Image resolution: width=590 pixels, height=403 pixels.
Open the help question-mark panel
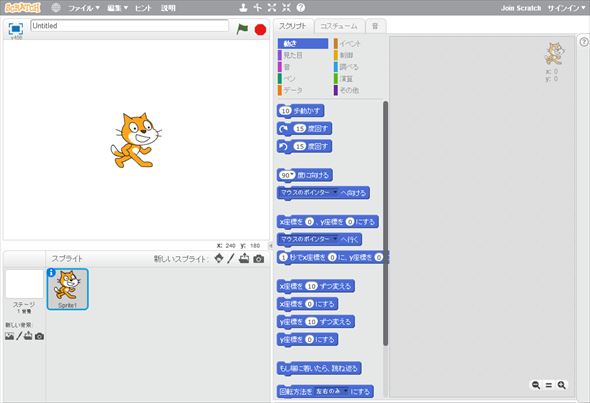(x=584, y=42)
